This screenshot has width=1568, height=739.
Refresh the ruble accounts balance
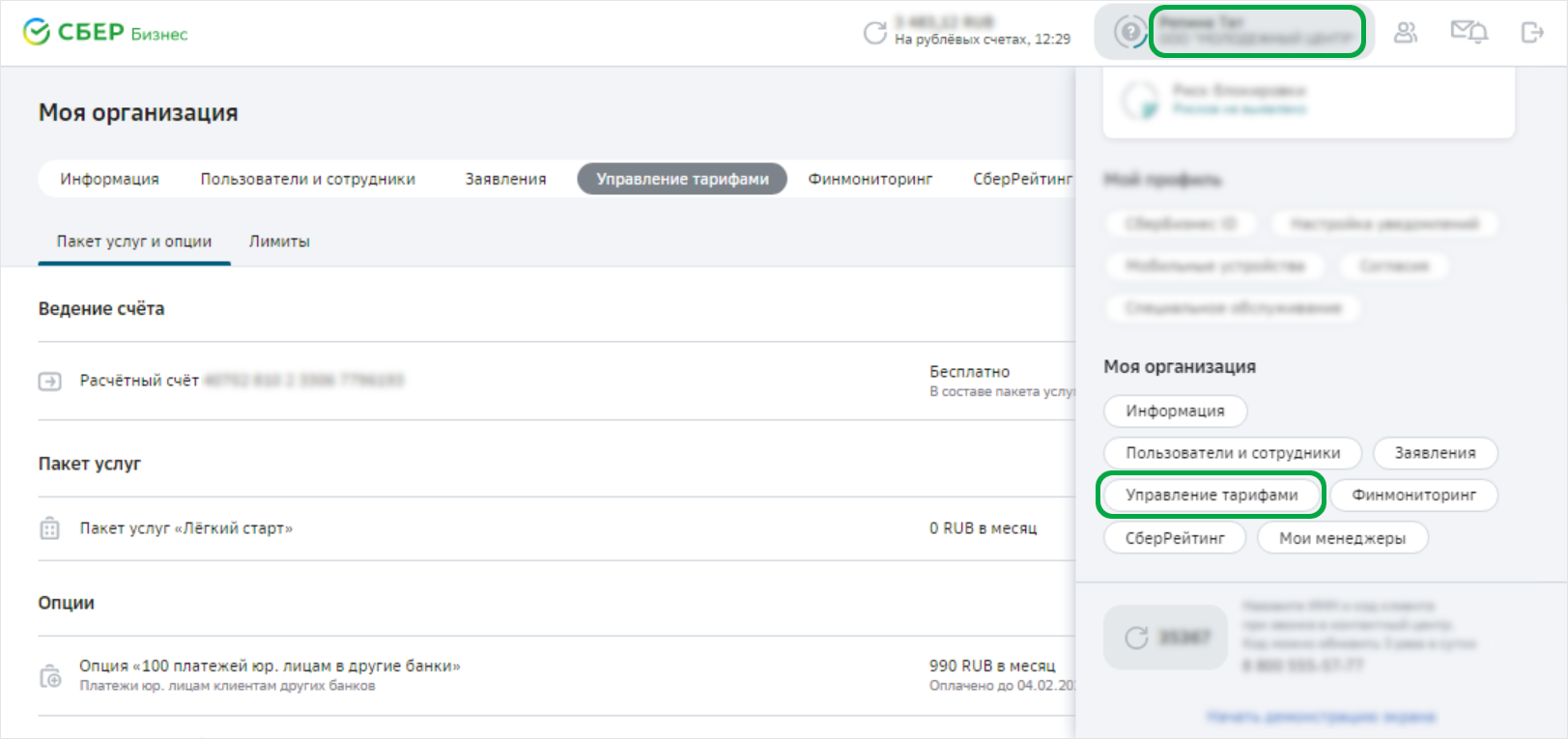[874, 33]
